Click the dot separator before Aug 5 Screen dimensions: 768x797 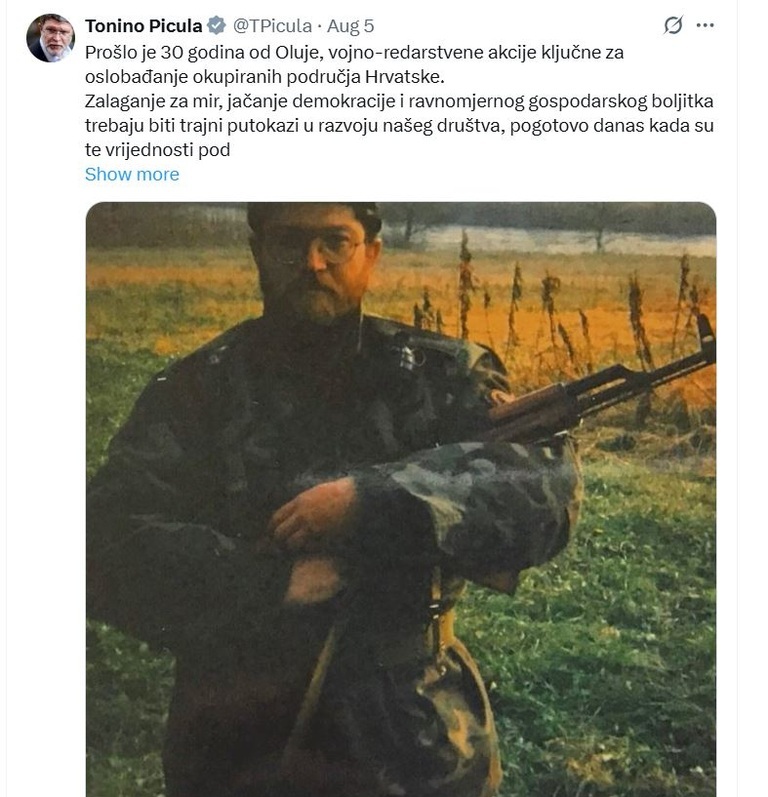(319, 26)
